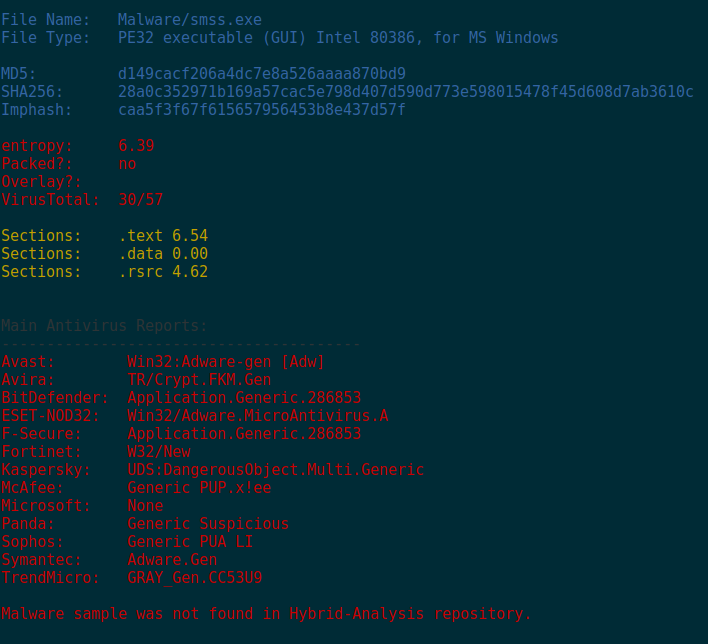Screen dimensions: 708x644
Task: Click the Kaspersky UDS:DangerousObject result
Action: [276, 470]
